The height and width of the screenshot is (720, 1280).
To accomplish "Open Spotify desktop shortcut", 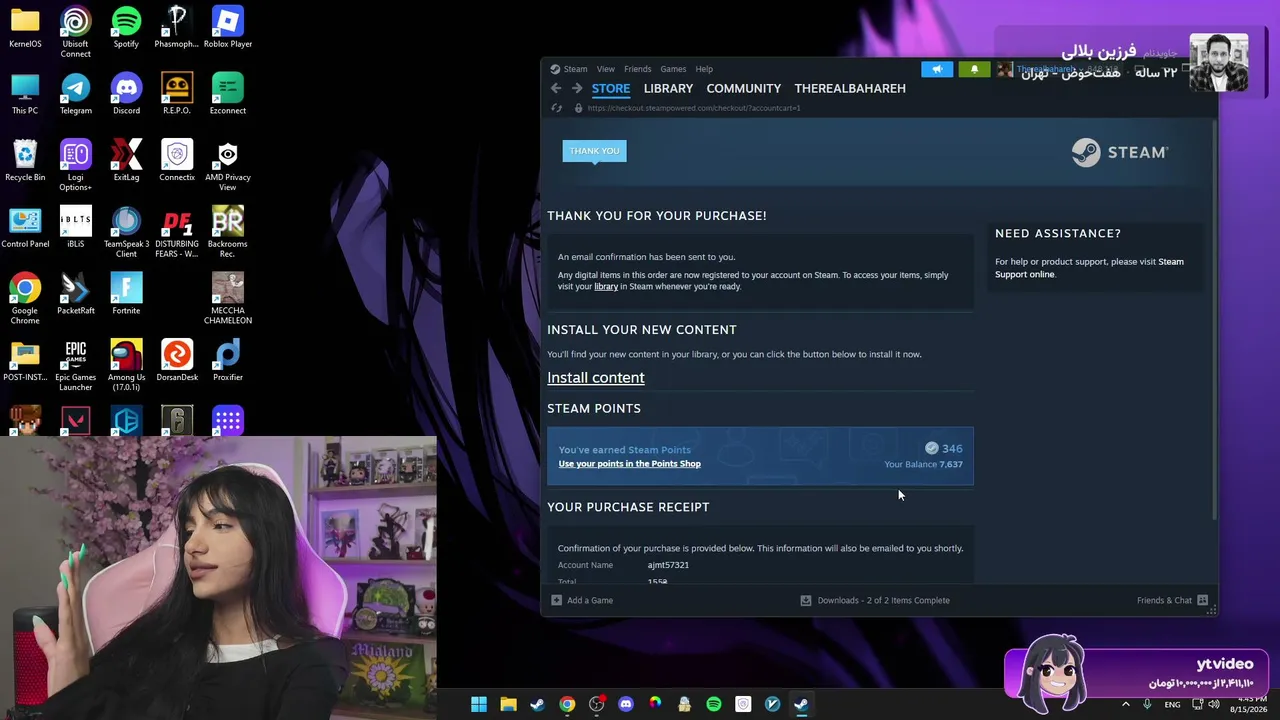I will coord(126,27).
